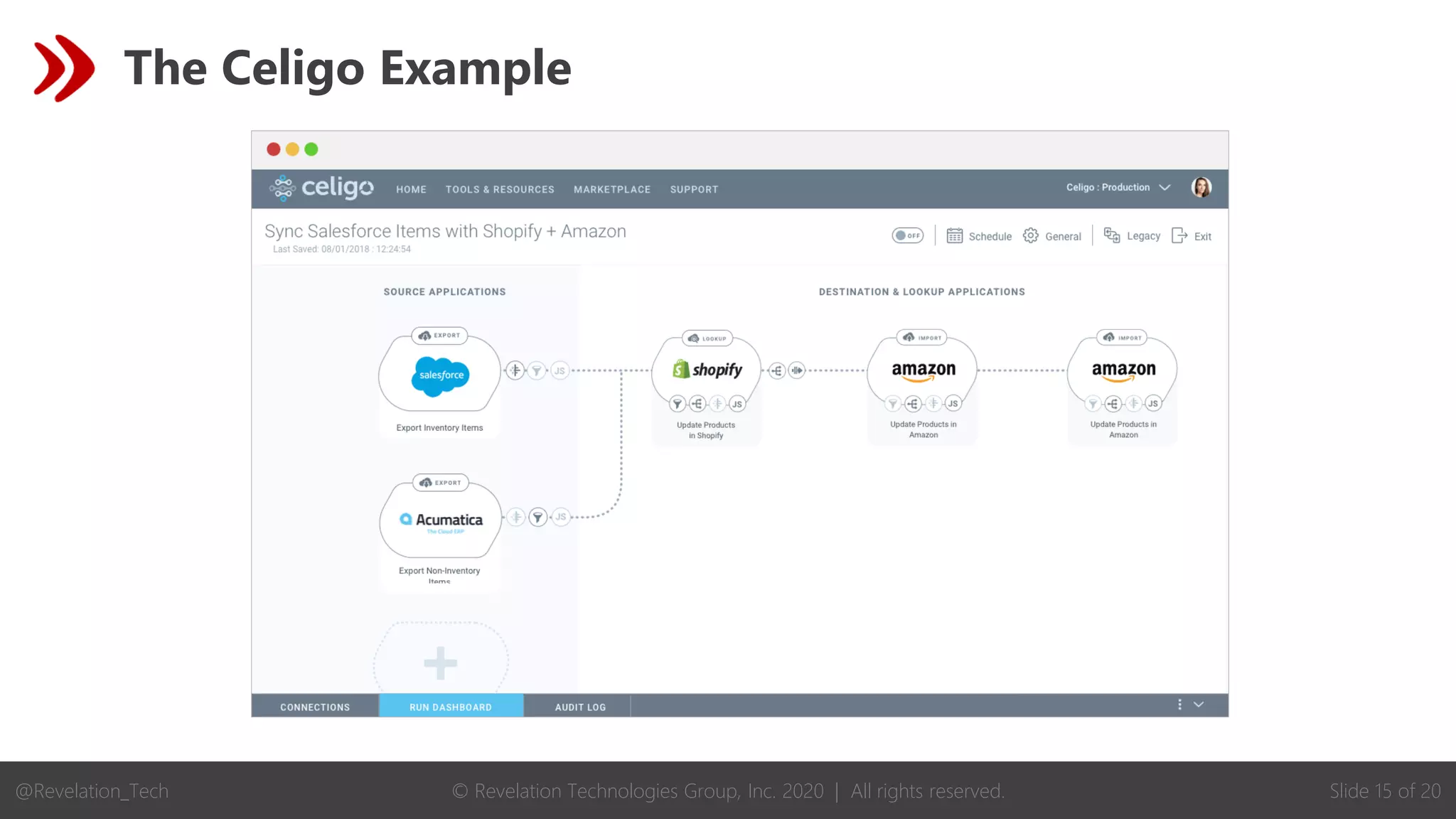Viewport: 1456px width, 819px height.
Task: Open bottom bar three-dot options menu
Action: [x=1179, y=705]
